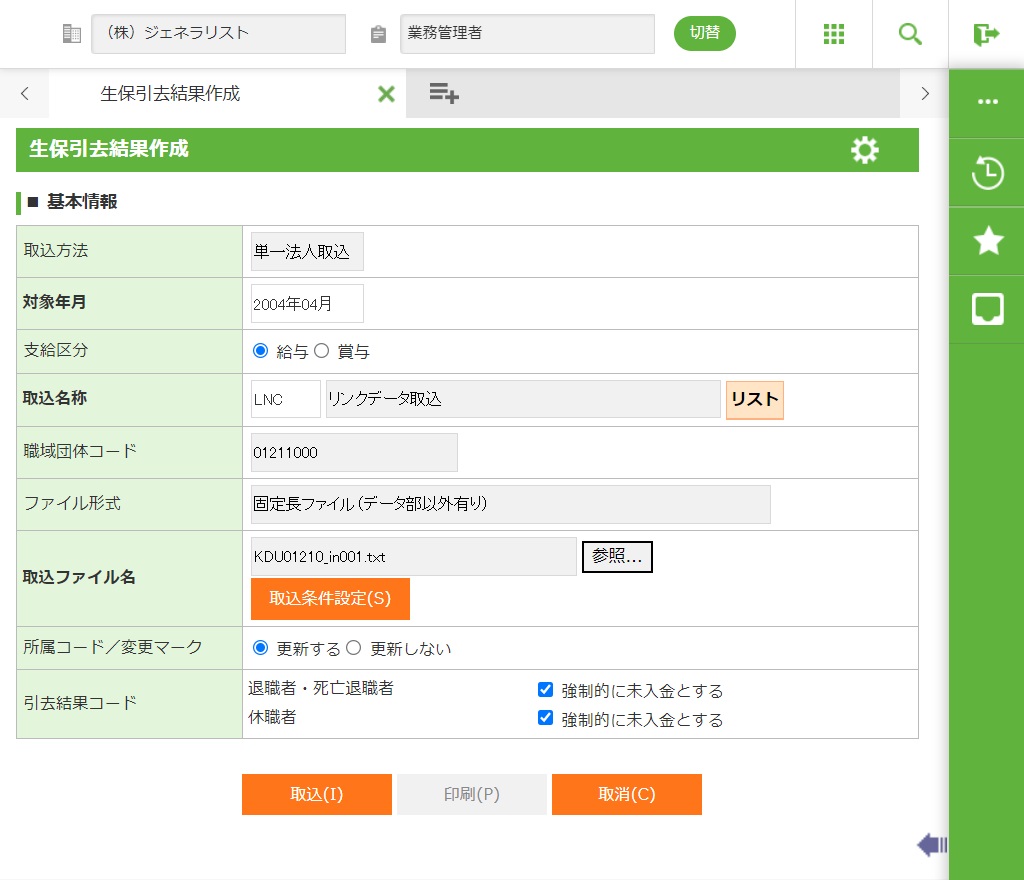Click the add new tab icon

click(x=443, y=94)
